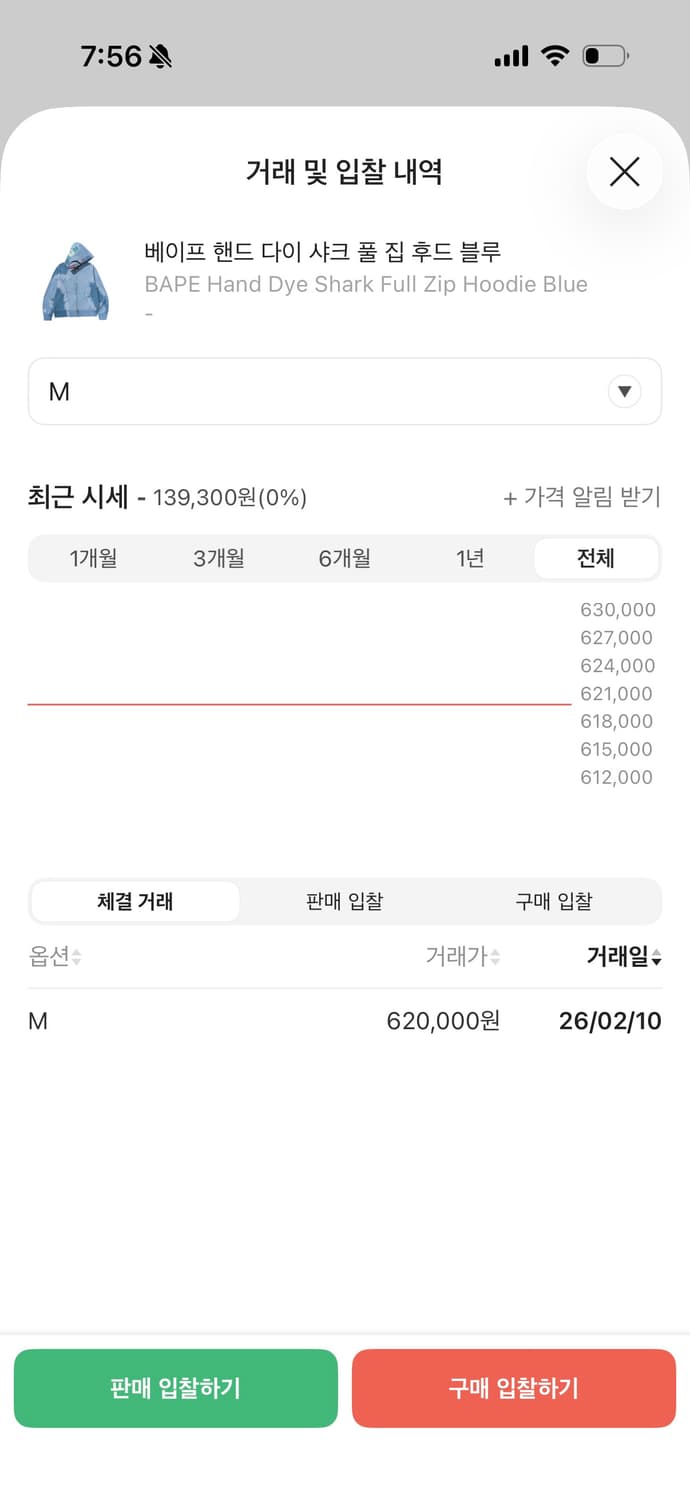Expand the dropdown arrow circle icon
Viewport: 690px width, 1500px height.
(x=624, y=391)
